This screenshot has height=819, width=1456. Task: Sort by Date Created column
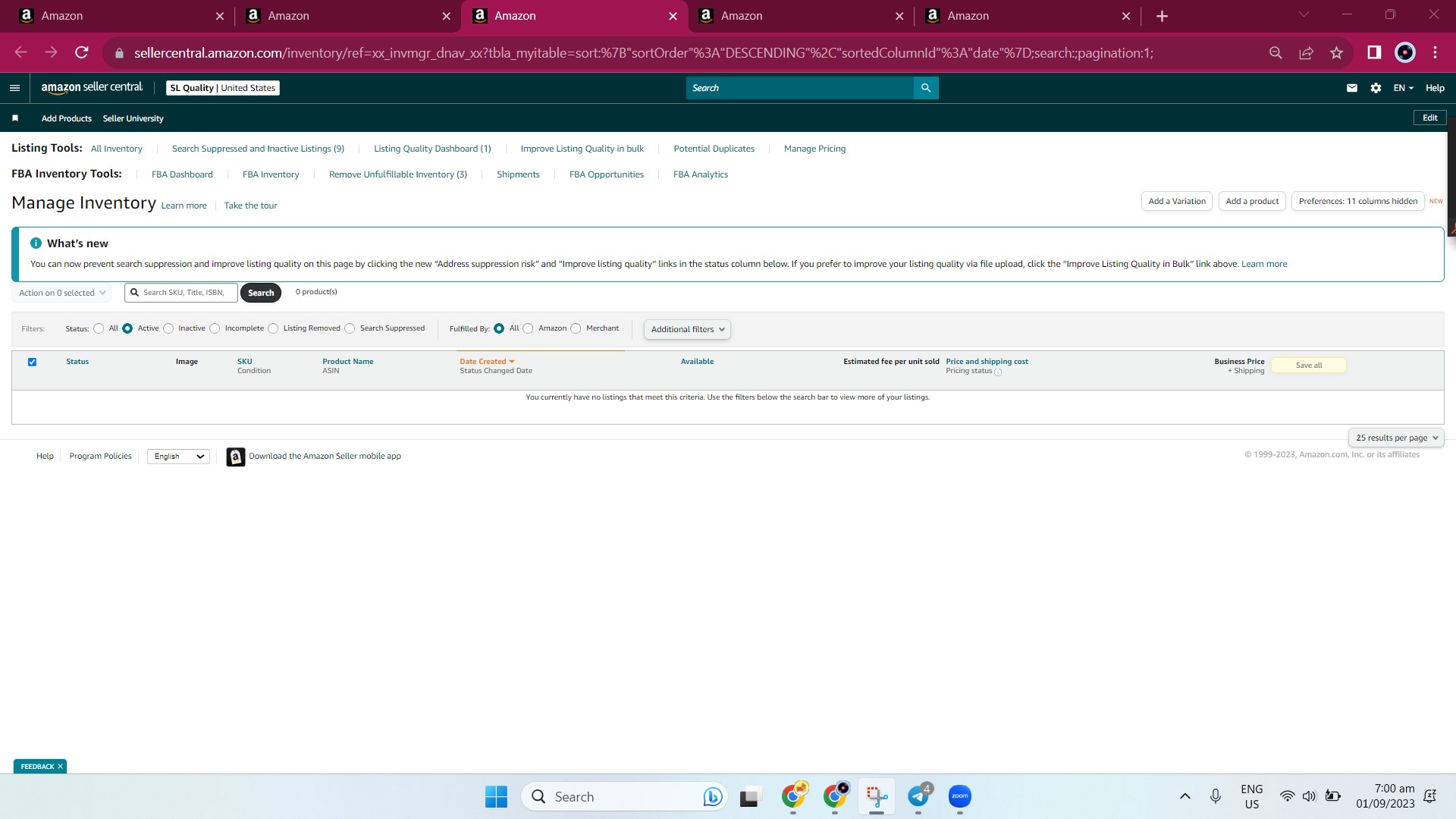[487, 362]
